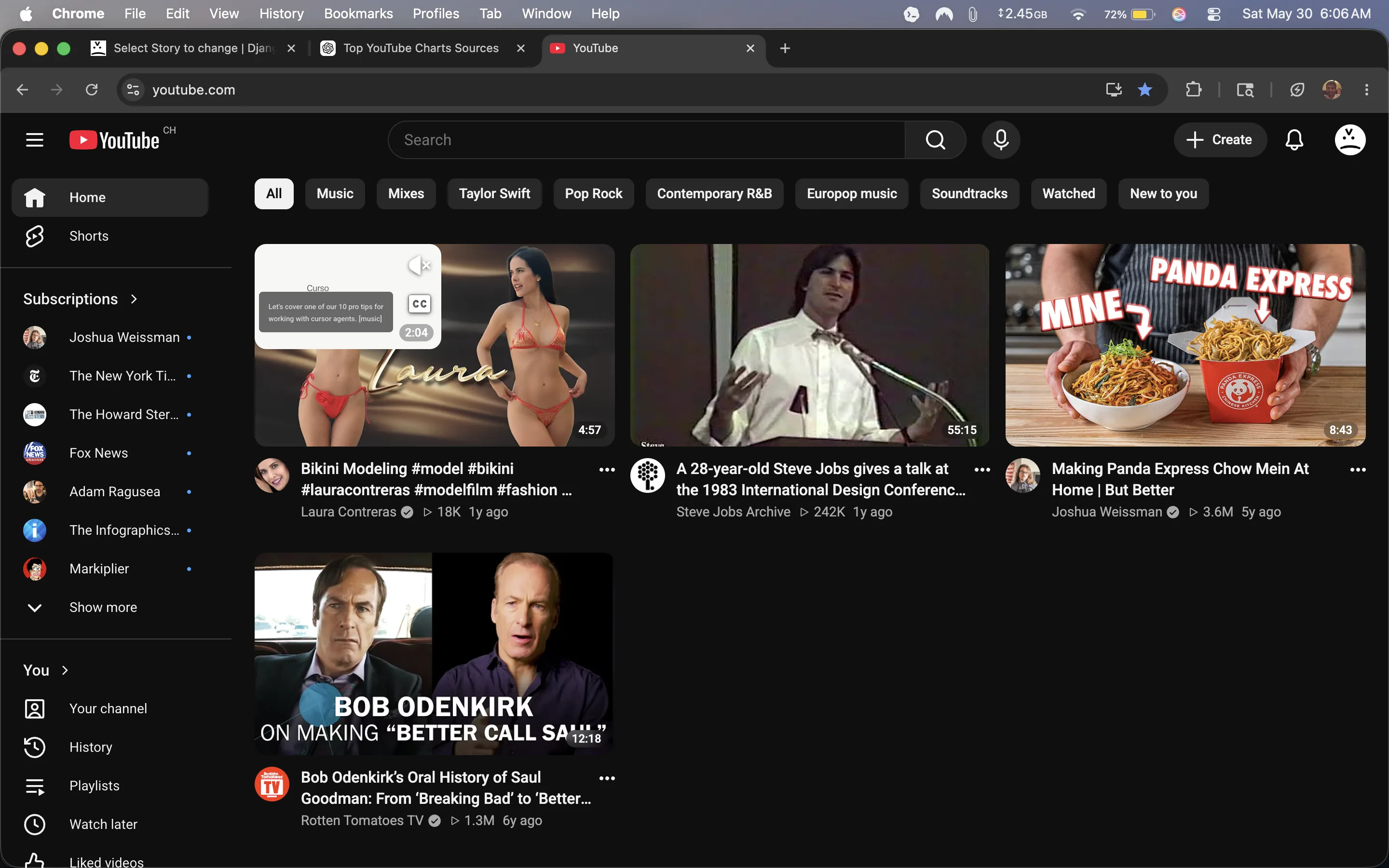Open Chrome extensions puzzle icon
The height and width of the screenshot is (868, 1389).
1193,90
